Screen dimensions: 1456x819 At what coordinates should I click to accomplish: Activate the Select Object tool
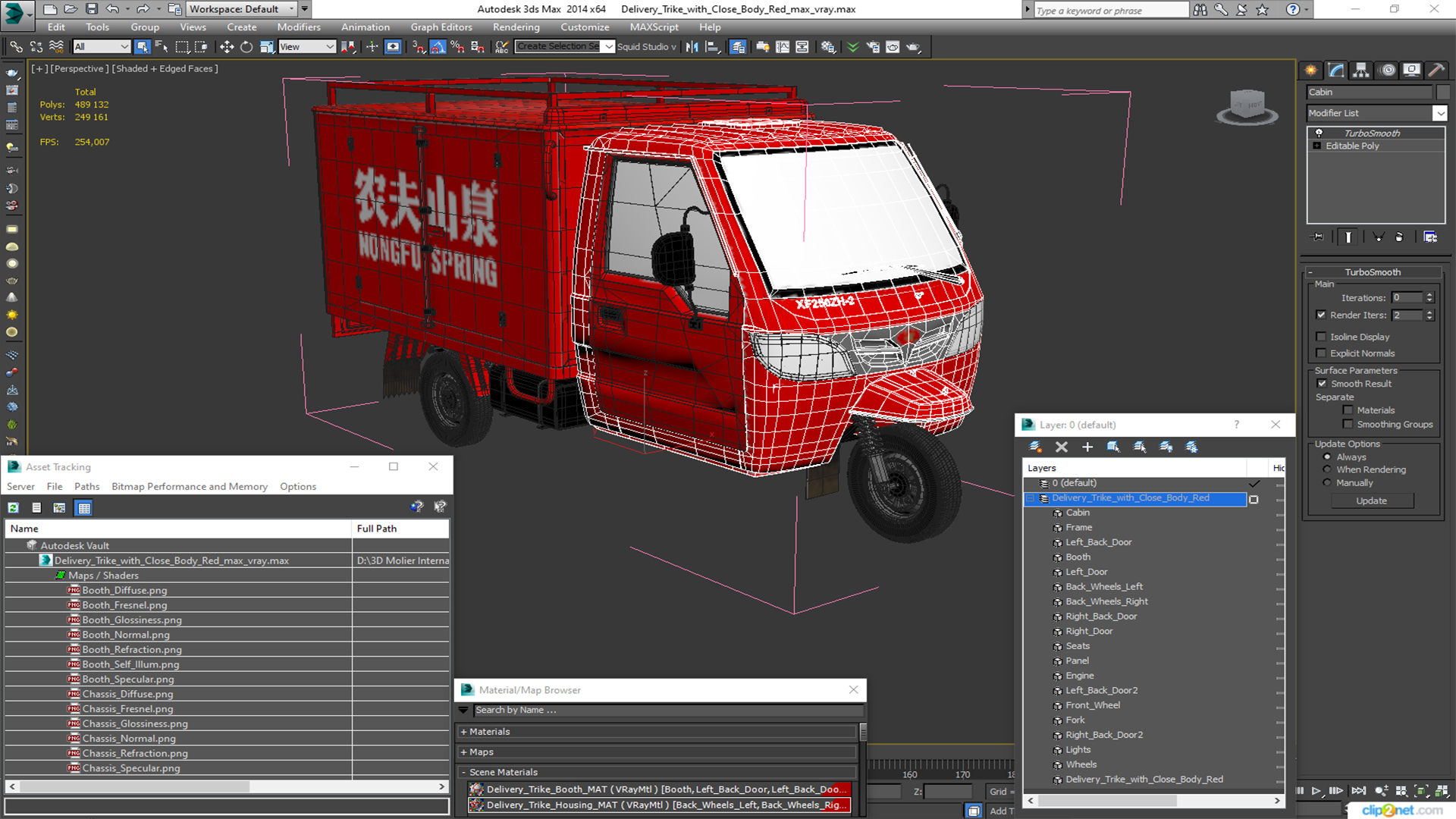click(142, 47)
